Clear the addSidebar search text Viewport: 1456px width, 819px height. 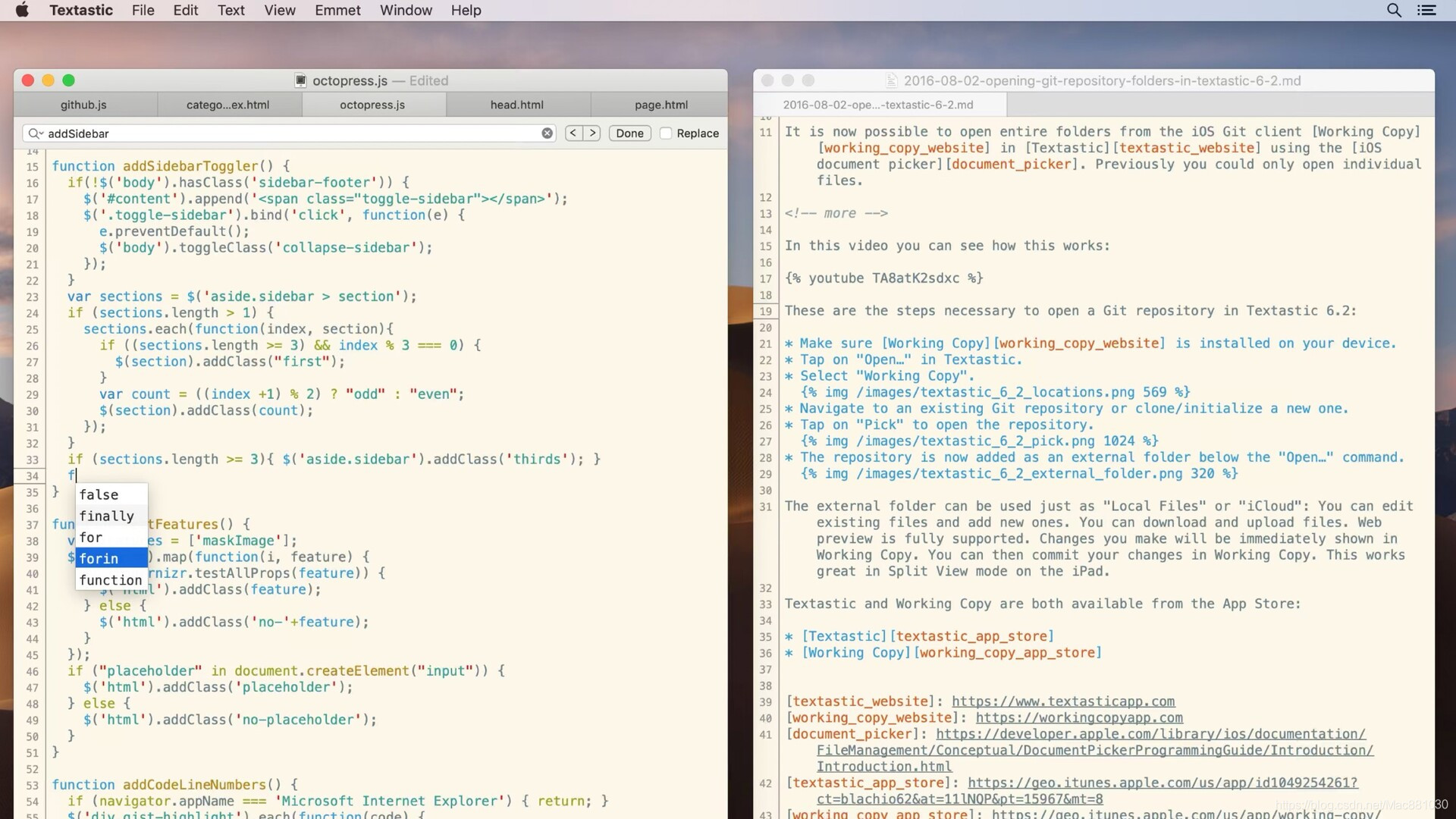(x=547, y=133)
